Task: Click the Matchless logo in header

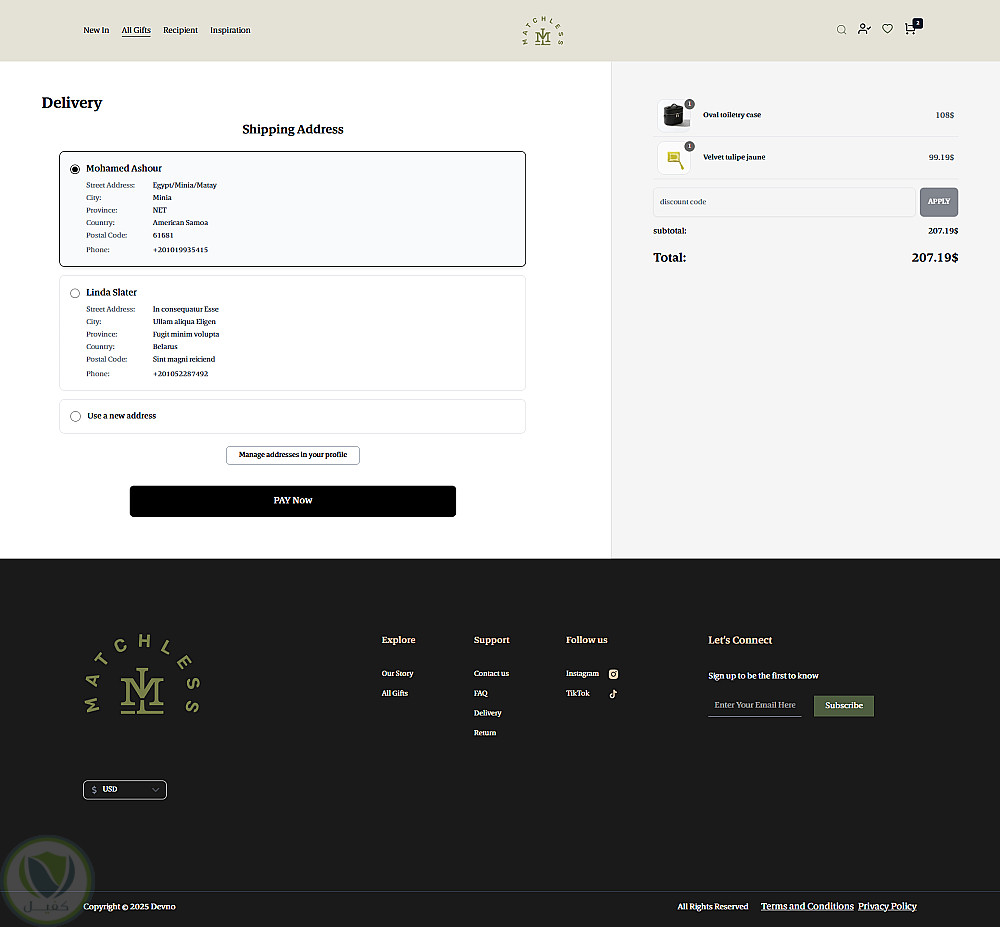Action: click(543, 31)
